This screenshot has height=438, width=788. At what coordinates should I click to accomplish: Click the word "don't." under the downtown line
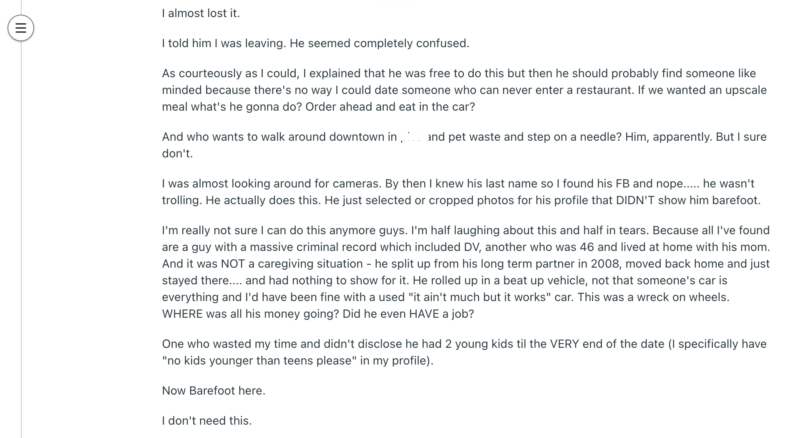point(177,154)
